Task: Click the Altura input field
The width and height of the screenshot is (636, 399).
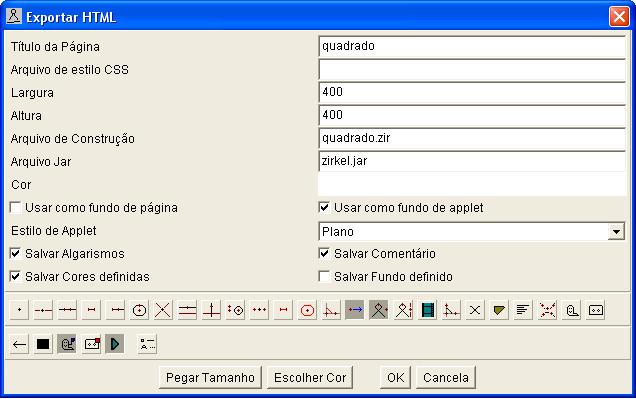Action: pyautogui.click(x=472, y=116)
